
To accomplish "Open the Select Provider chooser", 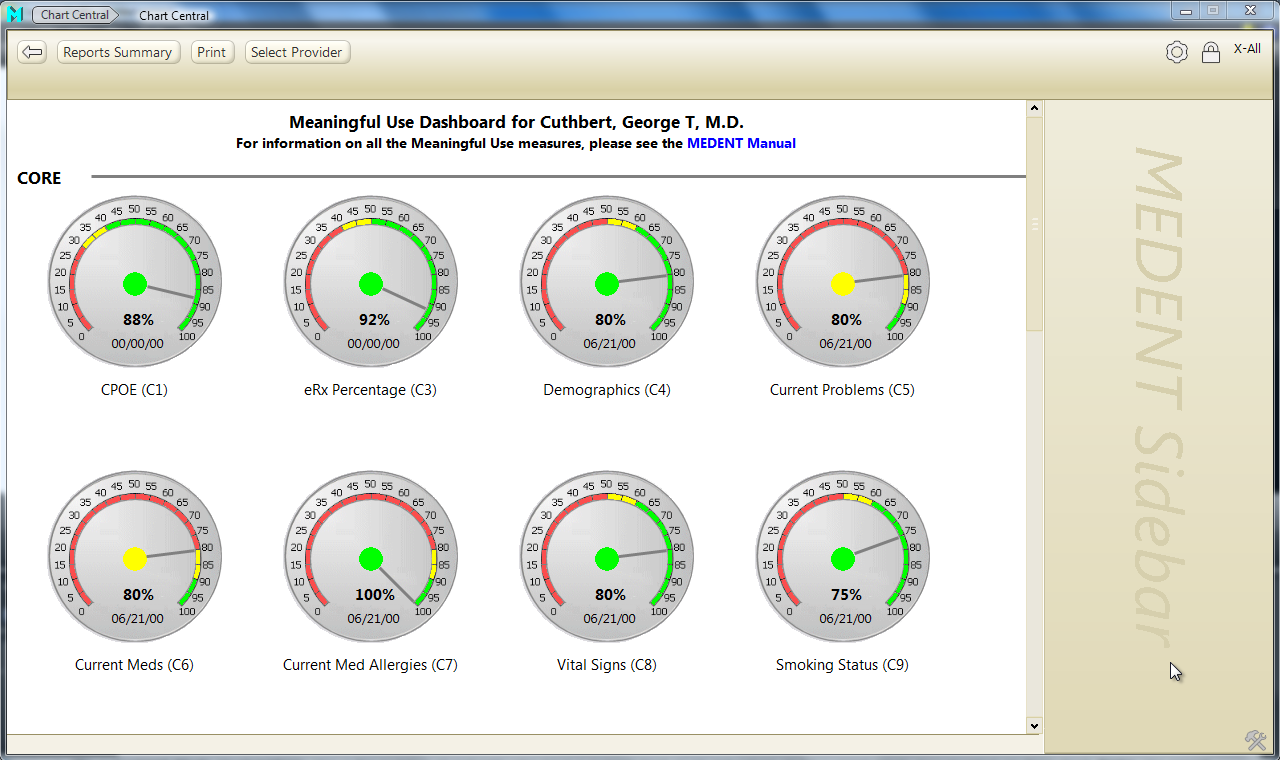I will (x=297, y=52).
